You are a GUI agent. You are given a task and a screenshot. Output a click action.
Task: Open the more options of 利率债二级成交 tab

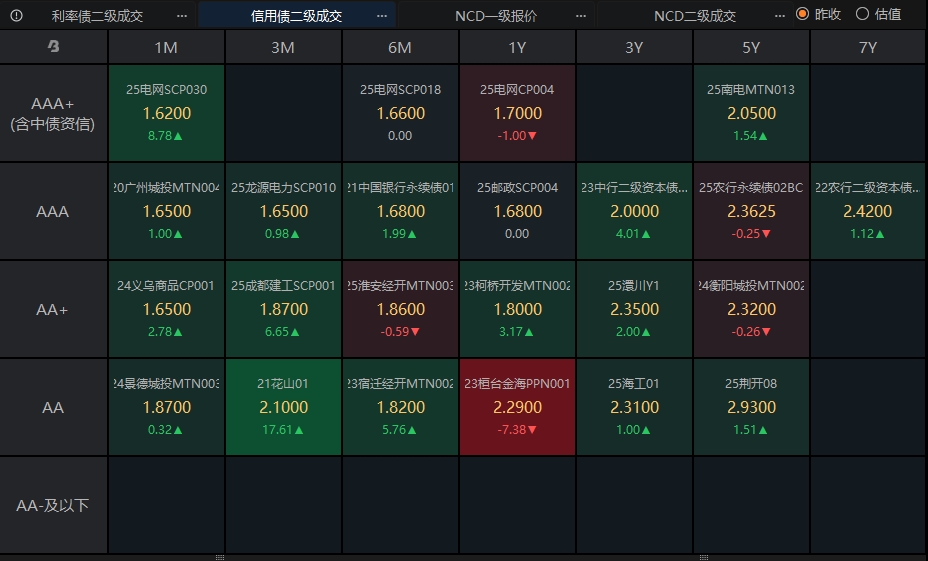(181, 15)
